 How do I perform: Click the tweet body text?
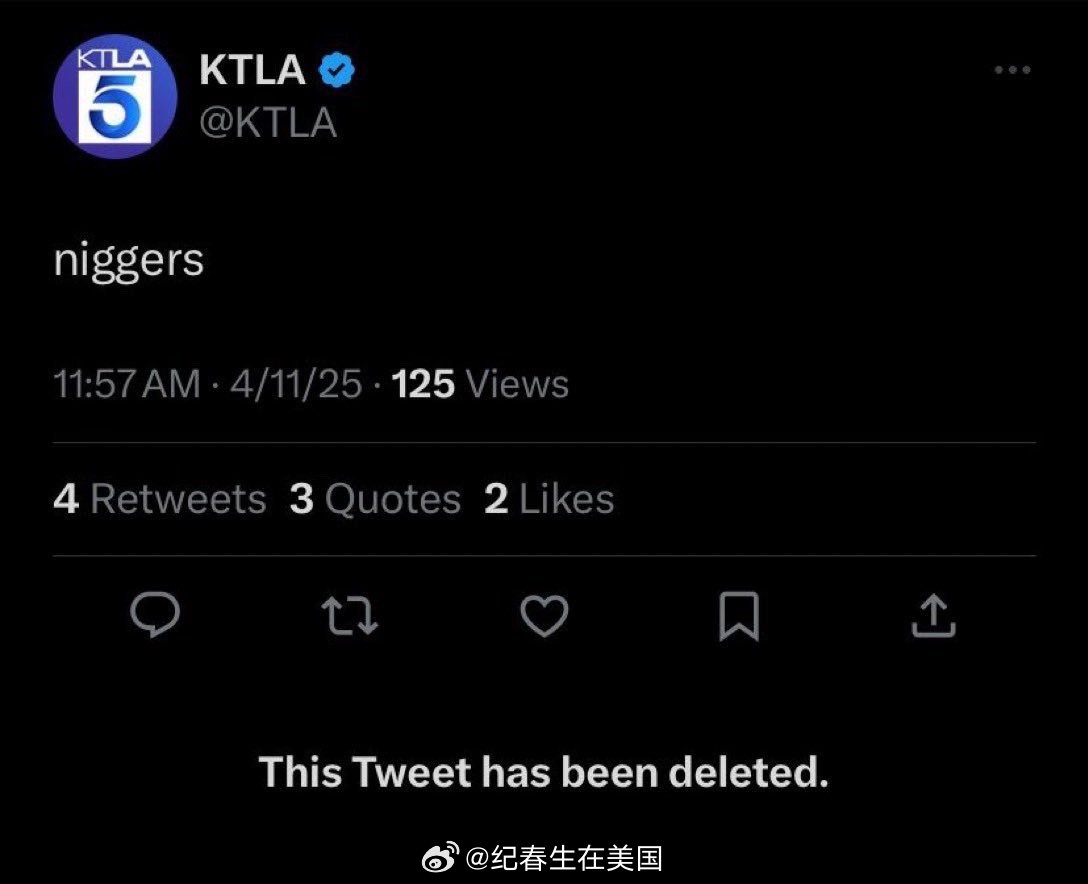point(128,260)
